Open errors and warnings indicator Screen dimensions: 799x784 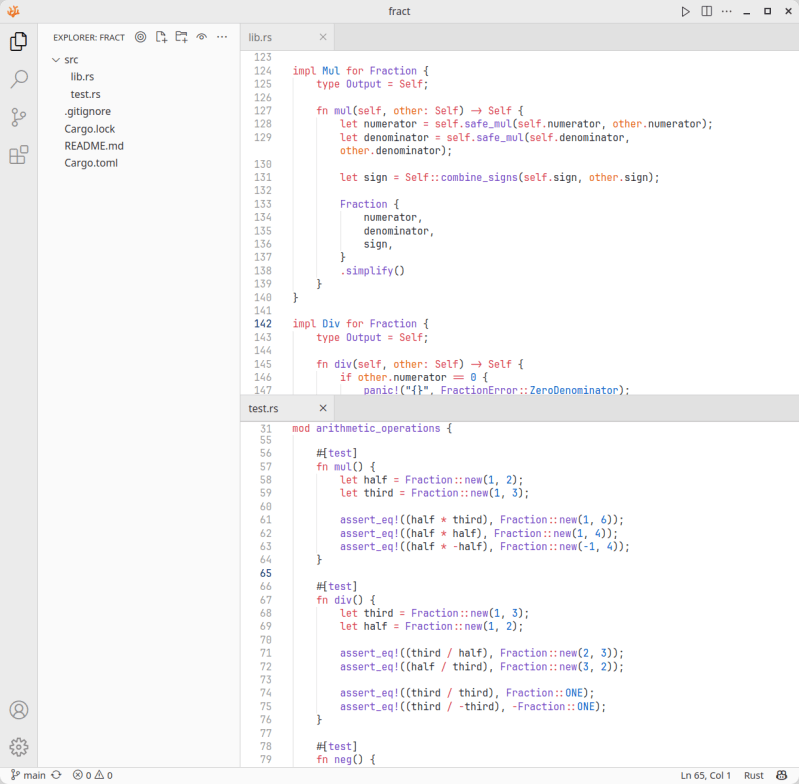pyautogui.click(x=92, y=775)
